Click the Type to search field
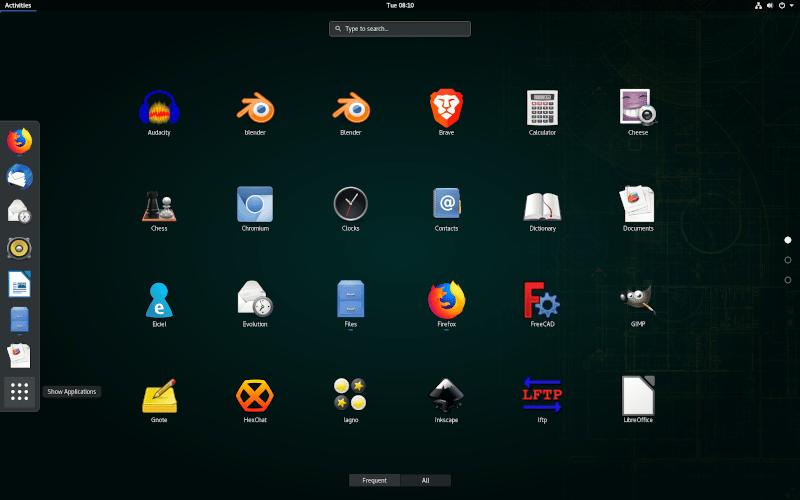This screenshot has width=800, height=500. pos(400,29)
